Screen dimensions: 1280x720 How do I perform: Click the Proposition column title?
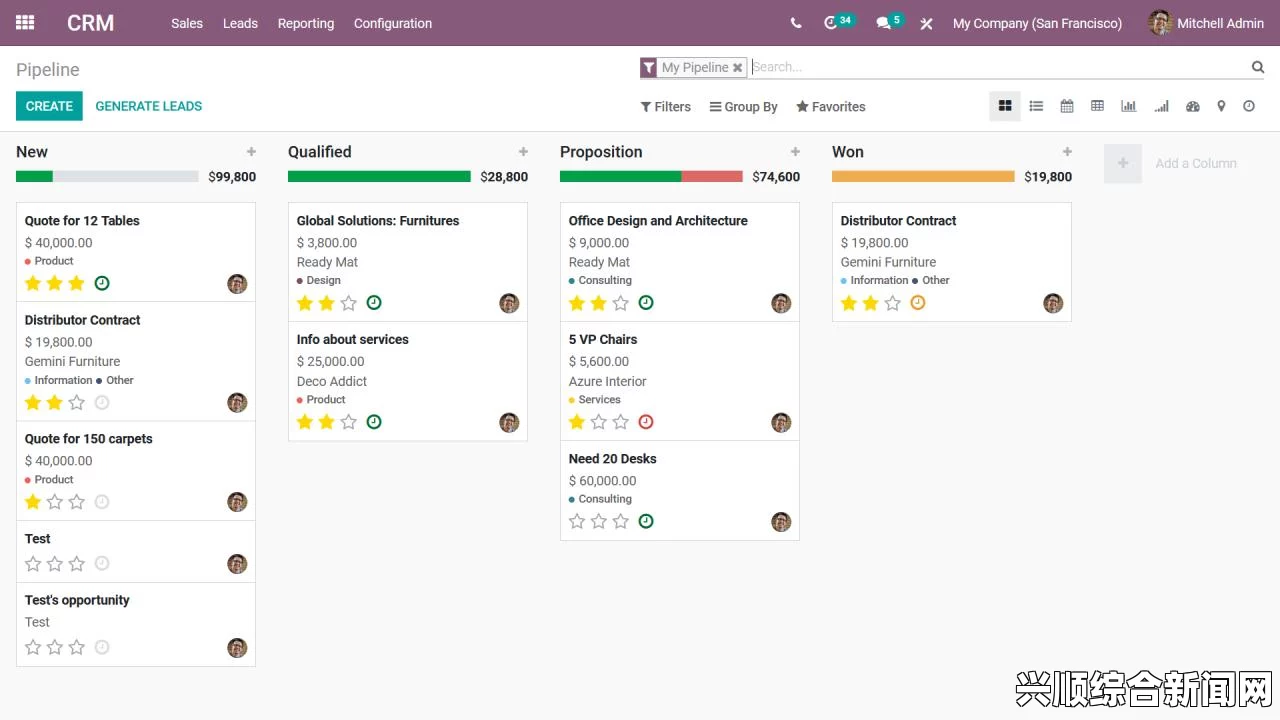click(601, 152)
